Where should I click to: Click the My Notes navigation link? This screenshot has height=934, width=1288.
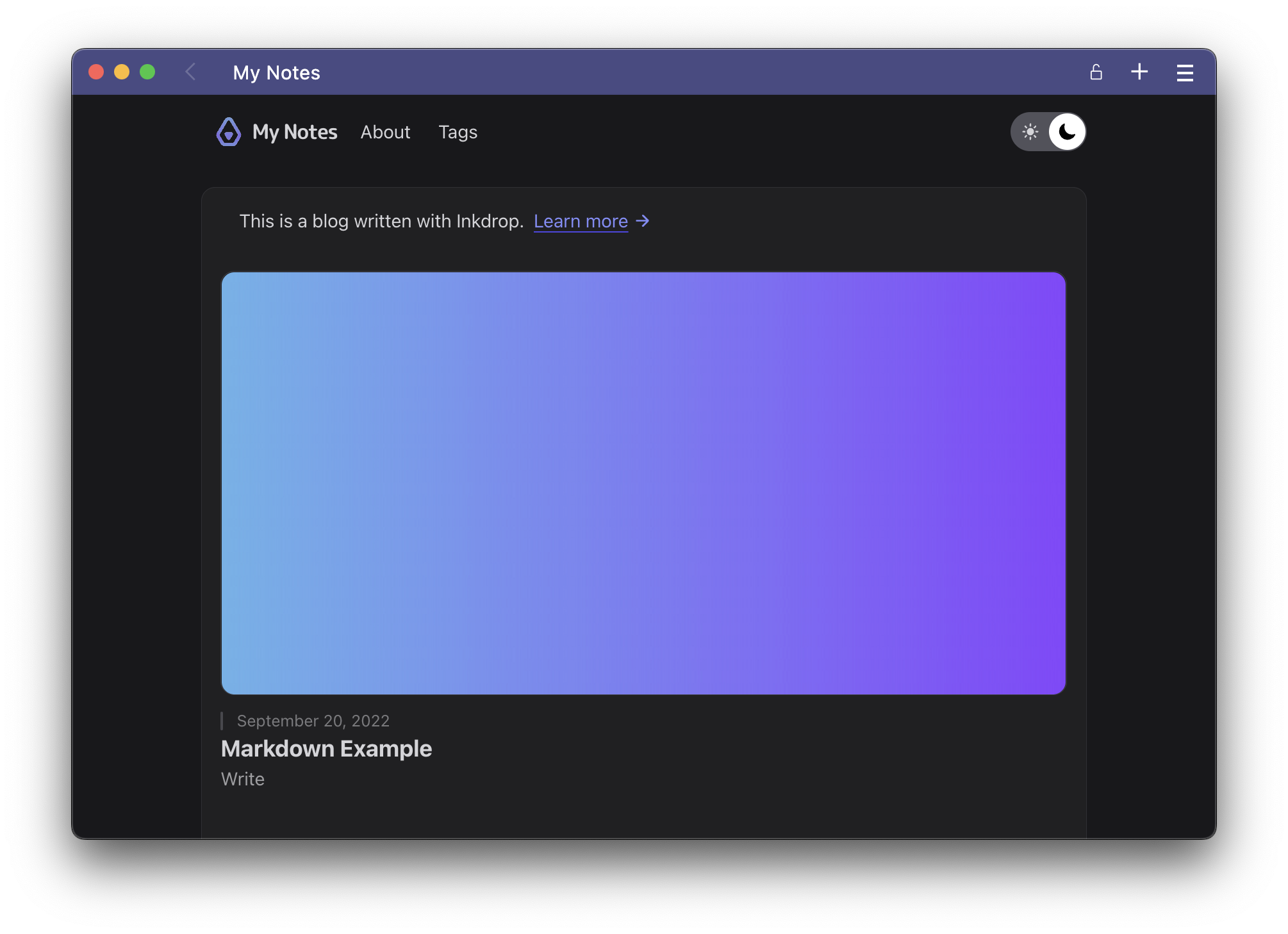coord(296,131)
